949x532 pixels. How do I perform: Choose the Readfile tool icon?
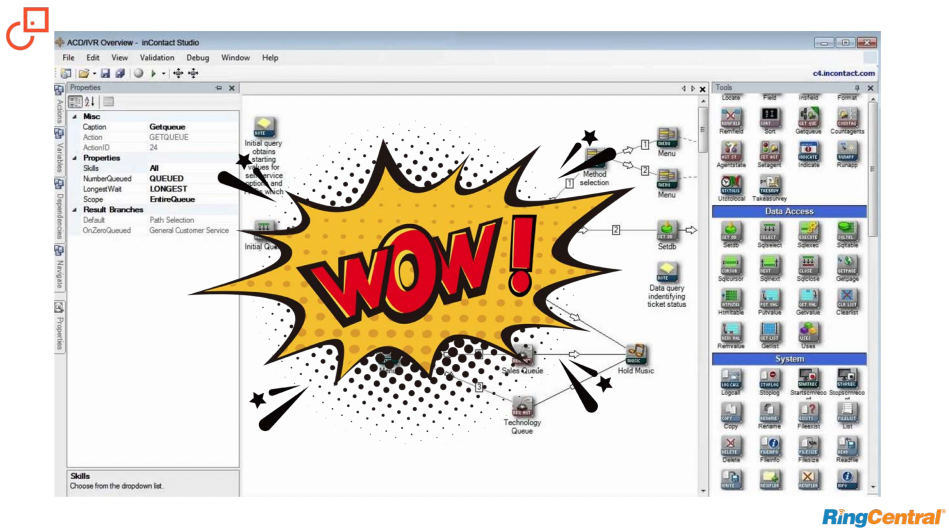(847, 445)
